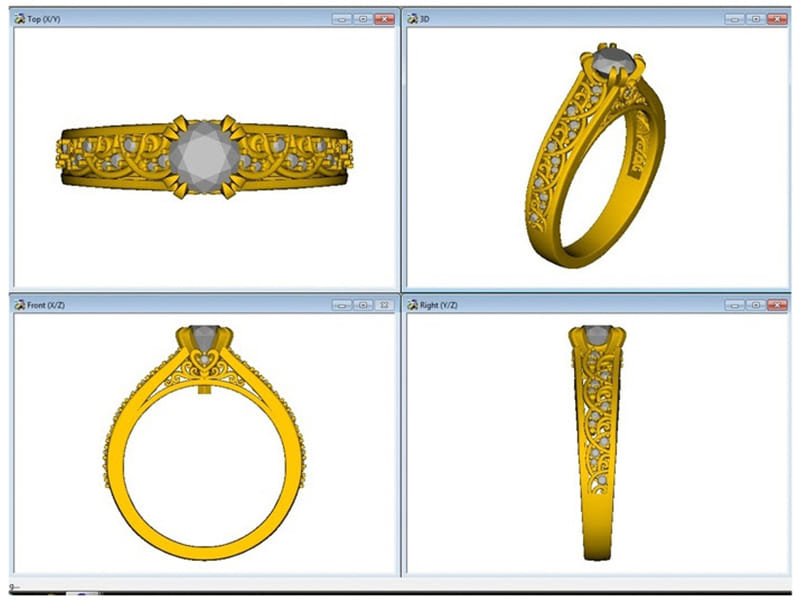
Task: Click the 3D viewport window icon
Action: point(411,19)
